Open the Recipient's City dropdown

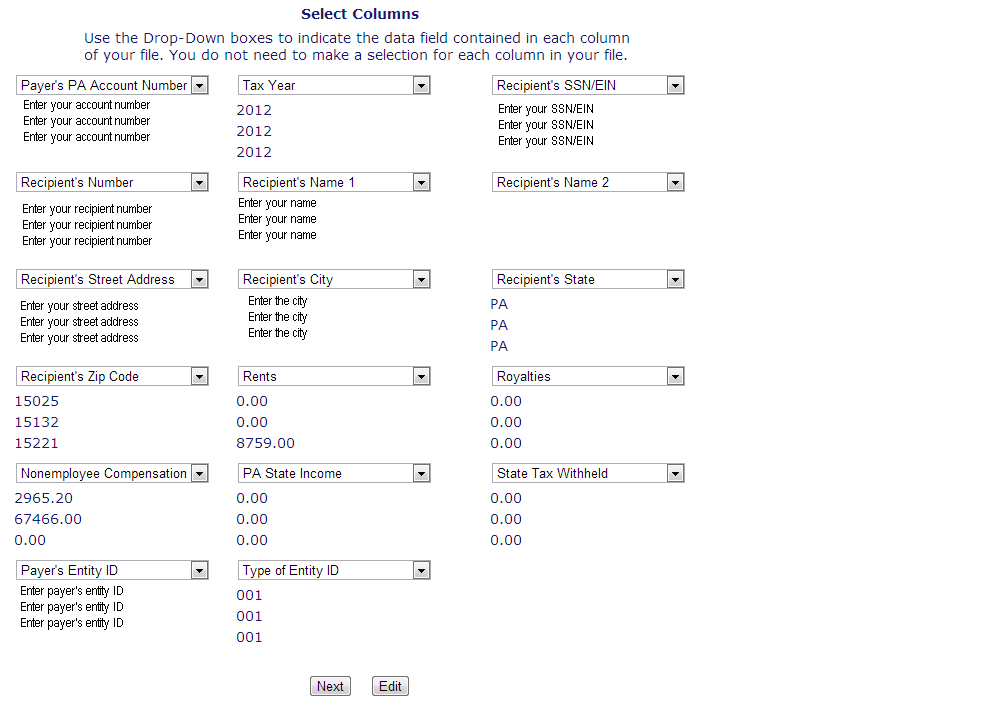pyautogui.click(x=421, y=279)
